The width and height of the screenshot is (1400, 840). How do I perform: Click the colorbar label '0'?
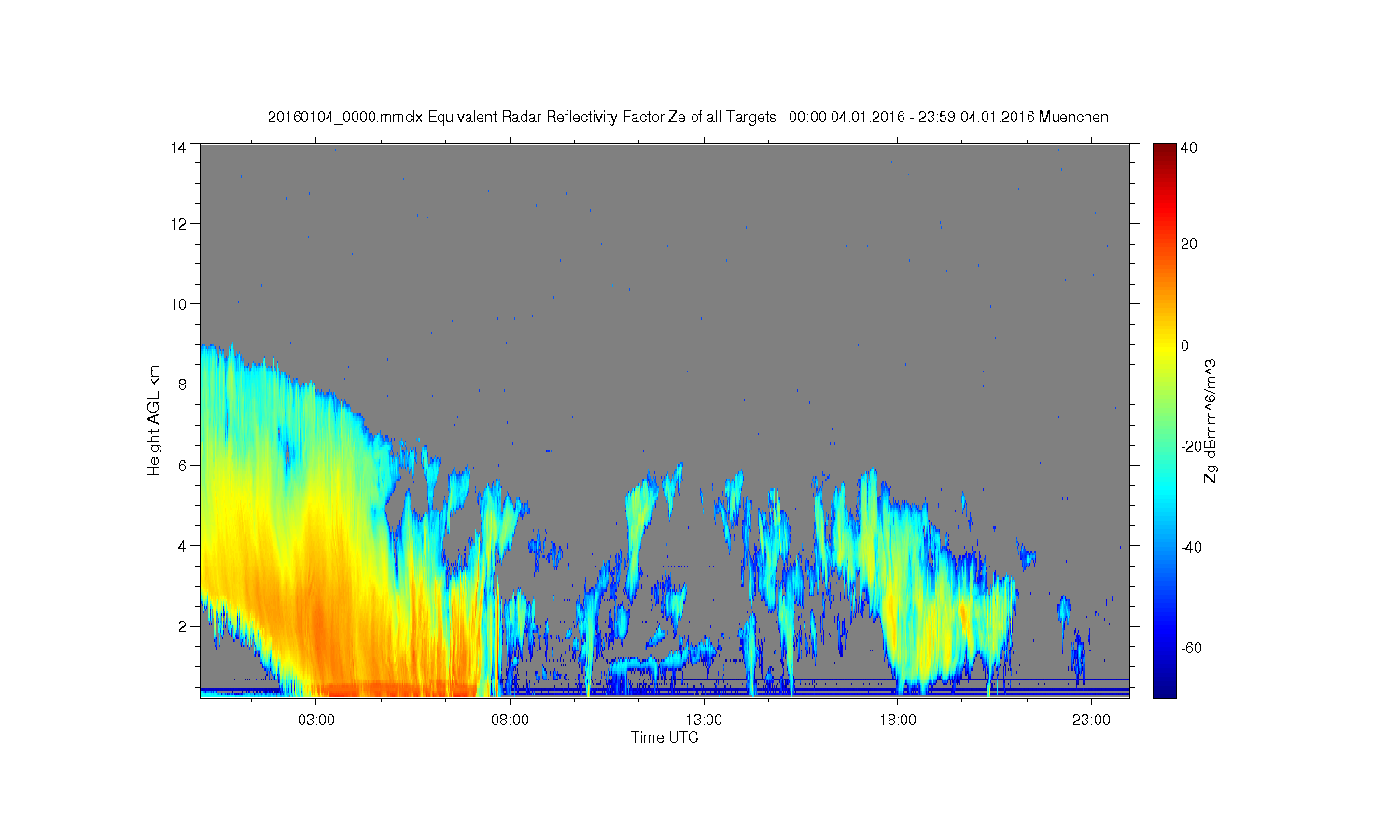pos(1185,345)
